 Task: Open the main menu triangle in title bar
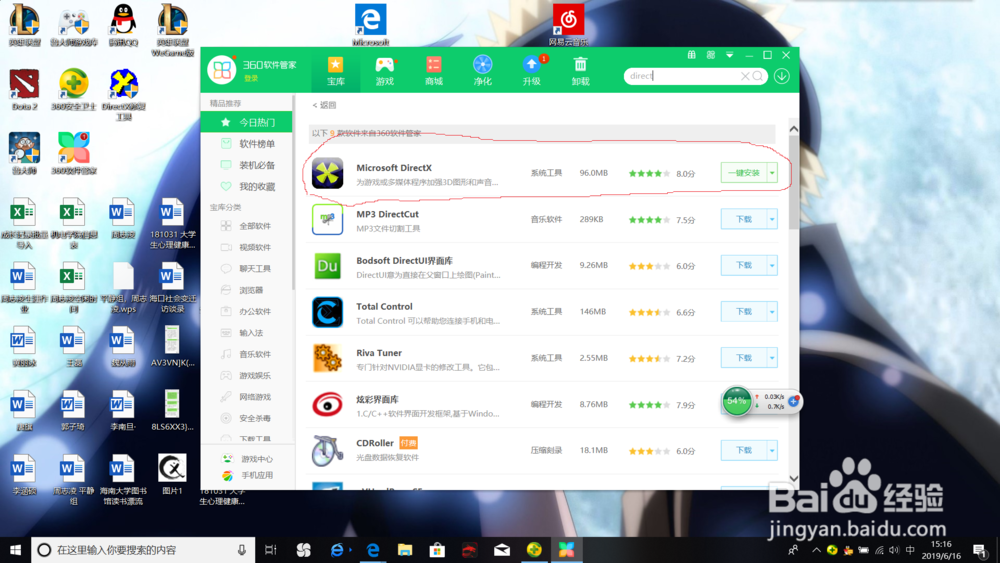tap(730, 55)
